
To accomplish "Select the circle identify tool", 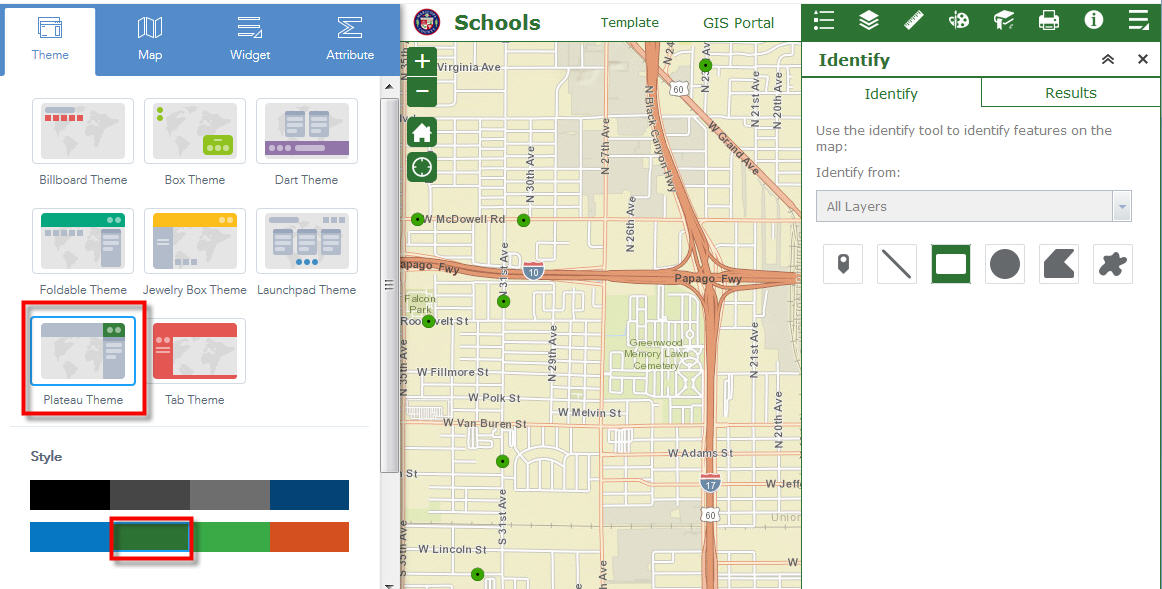I will point(1005,264).
